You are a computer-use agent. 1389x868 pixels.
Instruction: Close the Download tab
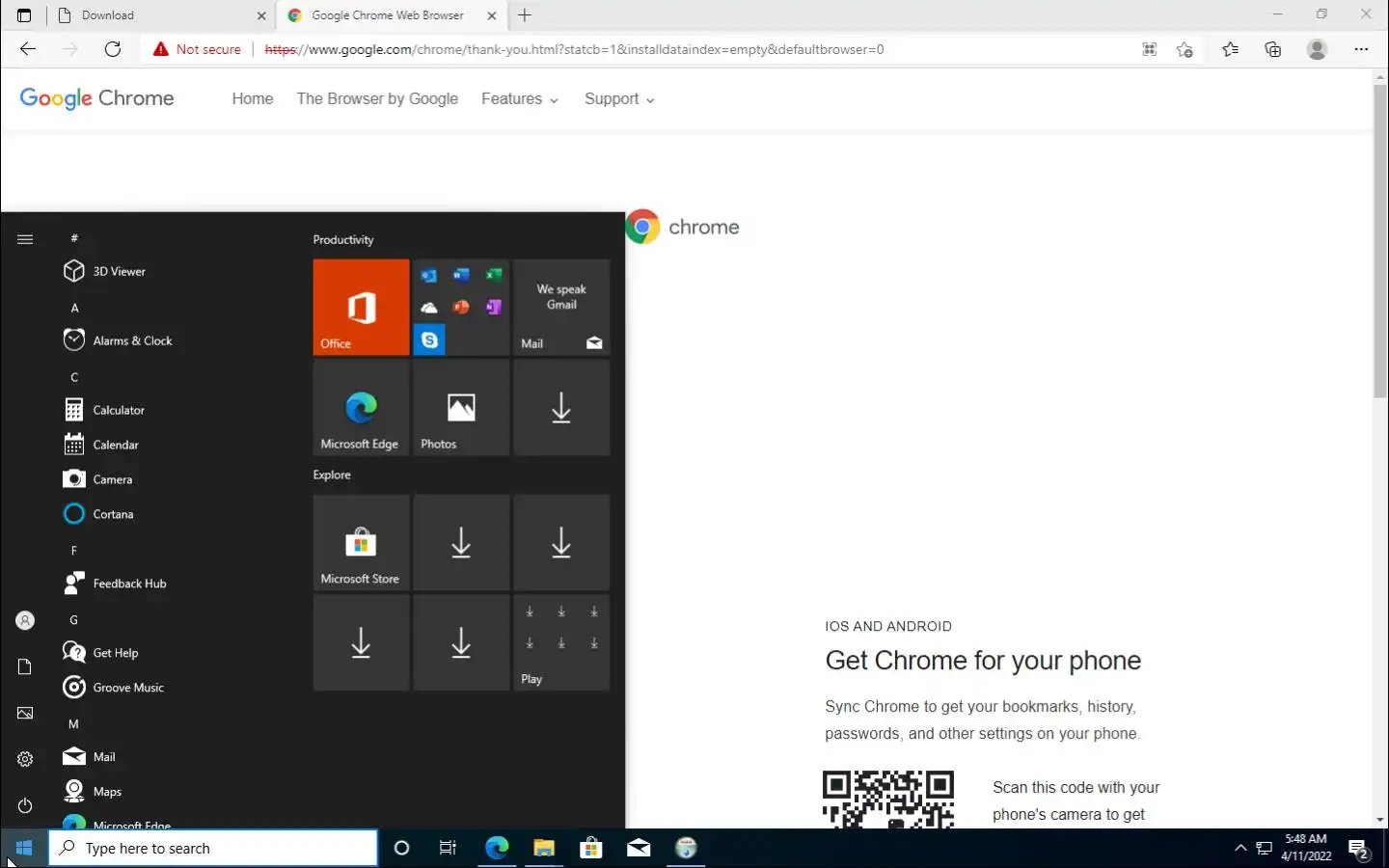(x=261, y=15)
